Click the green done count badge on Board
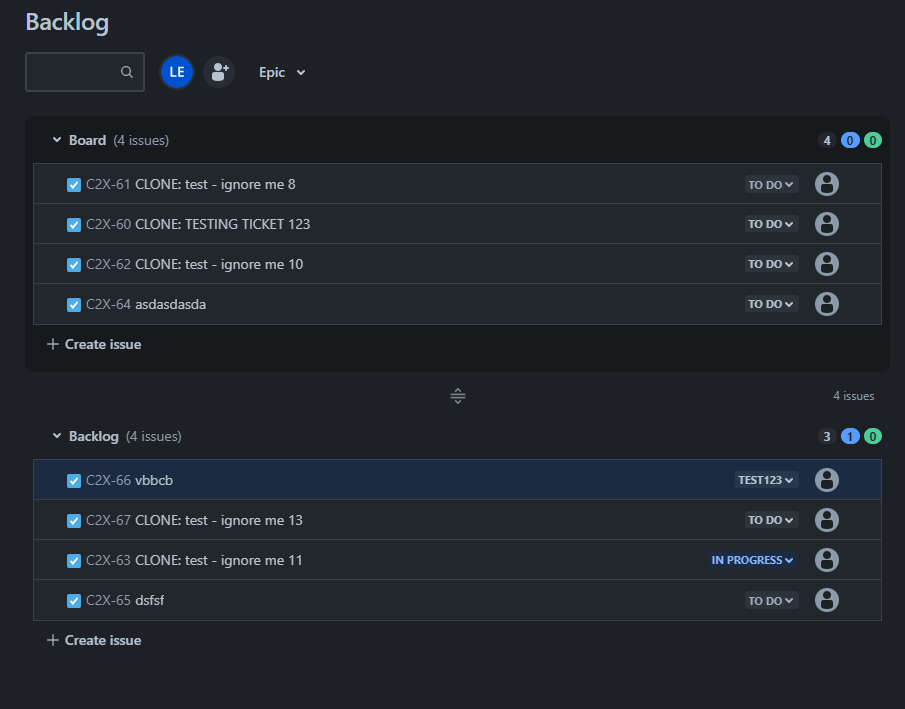This screenshot has width=905, height=709. [872, 140]
